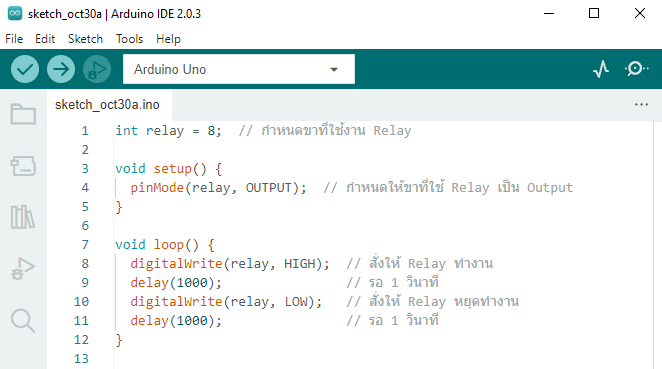Open the Sketch menu
Screen dimensions: 662x369
(85, 39)
